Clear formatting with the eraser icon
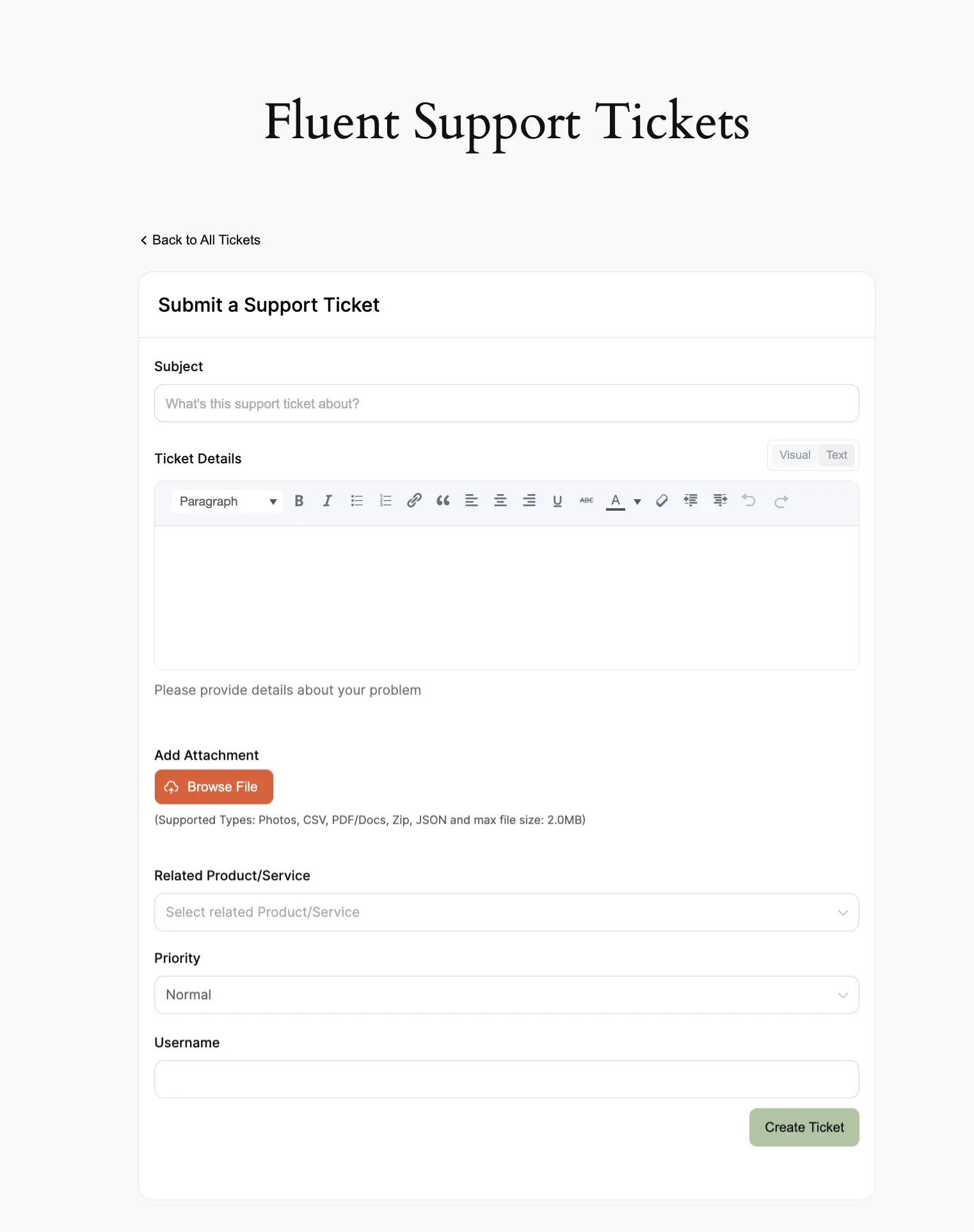Screen dimensions: 974x1232 [662, 501]
